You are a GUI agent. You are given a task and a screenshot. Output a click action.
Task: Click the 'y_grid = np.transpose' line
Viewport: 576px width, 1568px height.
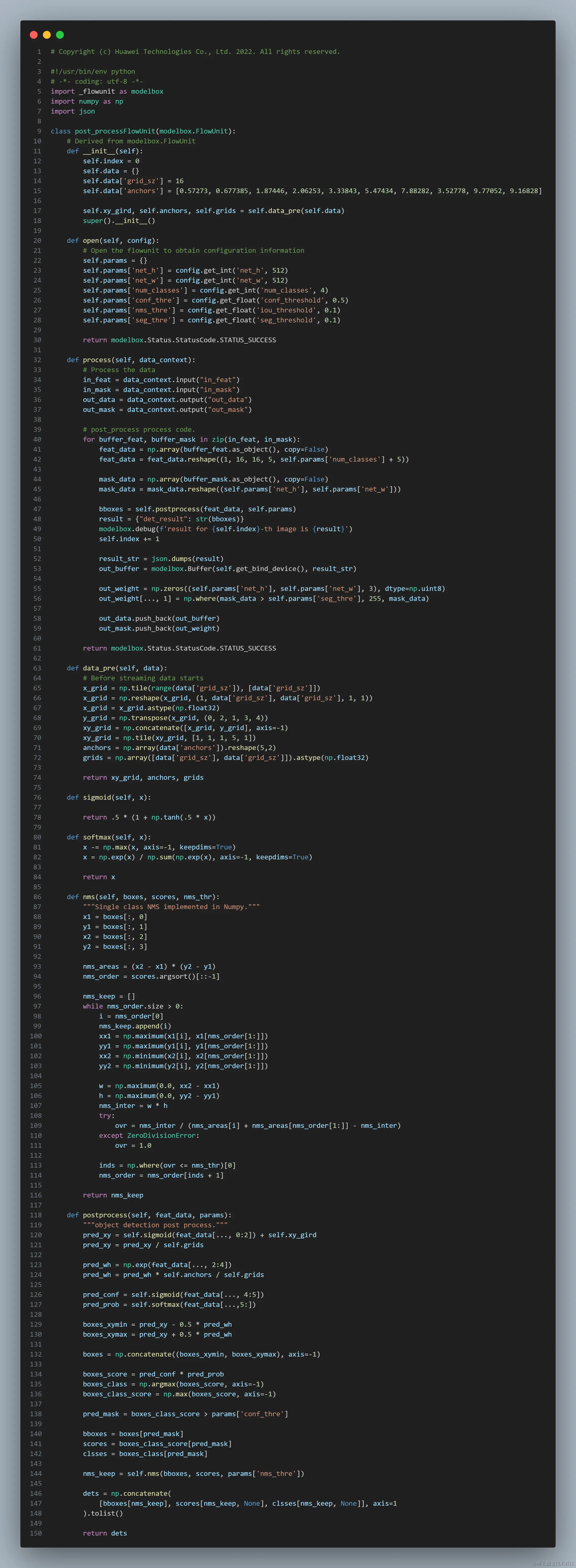tap(175, 718)
